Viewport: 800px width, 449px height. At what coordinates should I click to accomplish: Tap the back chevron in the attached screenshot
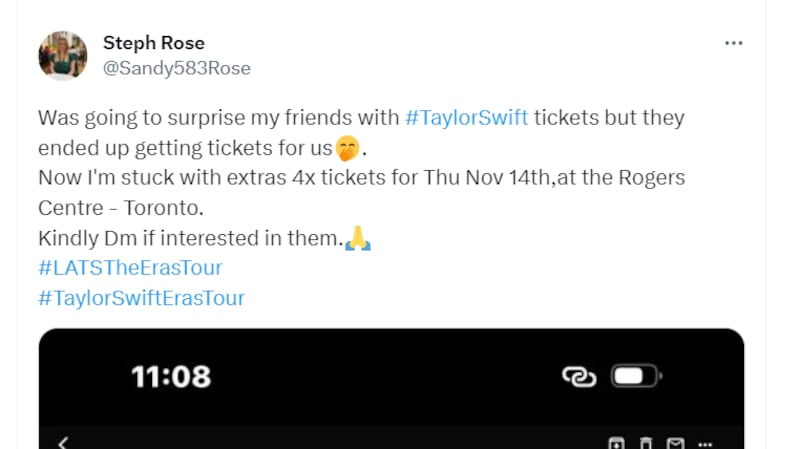point(63,442)
